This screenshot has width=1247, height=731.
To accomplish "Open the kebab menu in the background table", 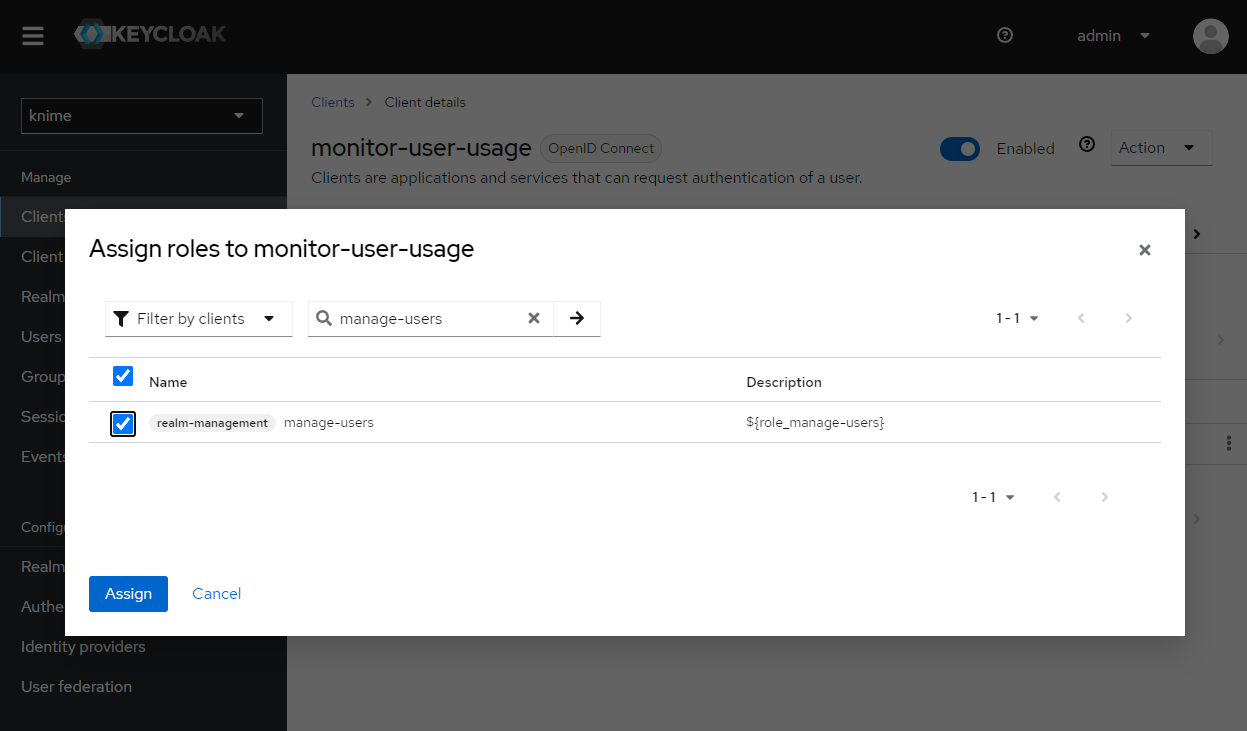I will click(1229, 443).
